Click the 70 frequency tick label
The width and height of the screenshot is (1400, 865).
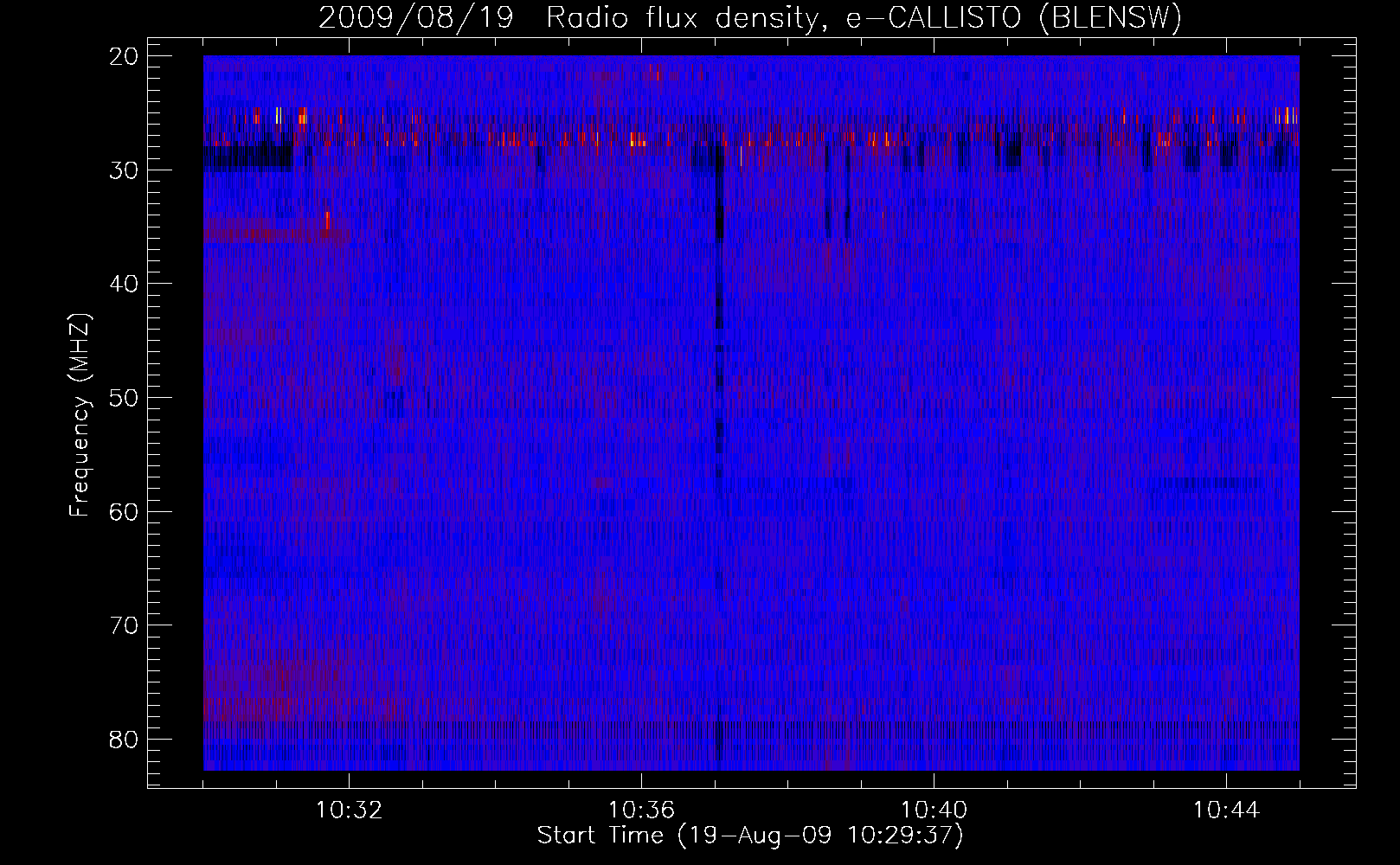[125, 625]
